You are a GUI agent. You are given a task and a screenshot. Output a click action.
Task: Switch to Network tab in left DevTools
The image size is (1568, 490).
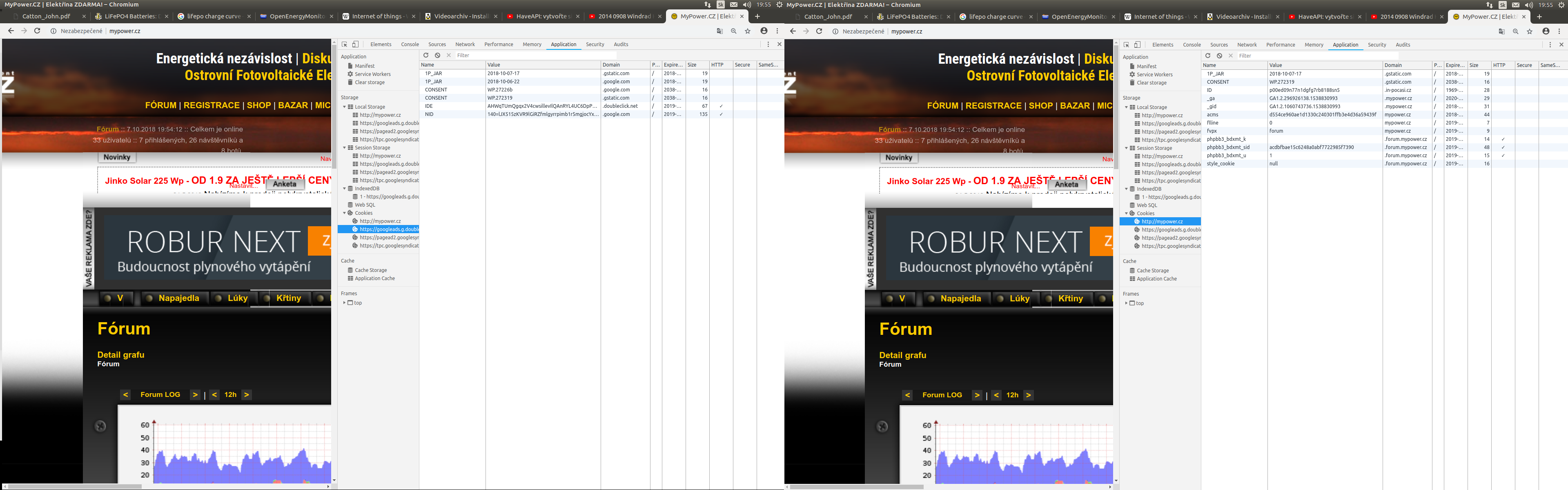(465, 45)
